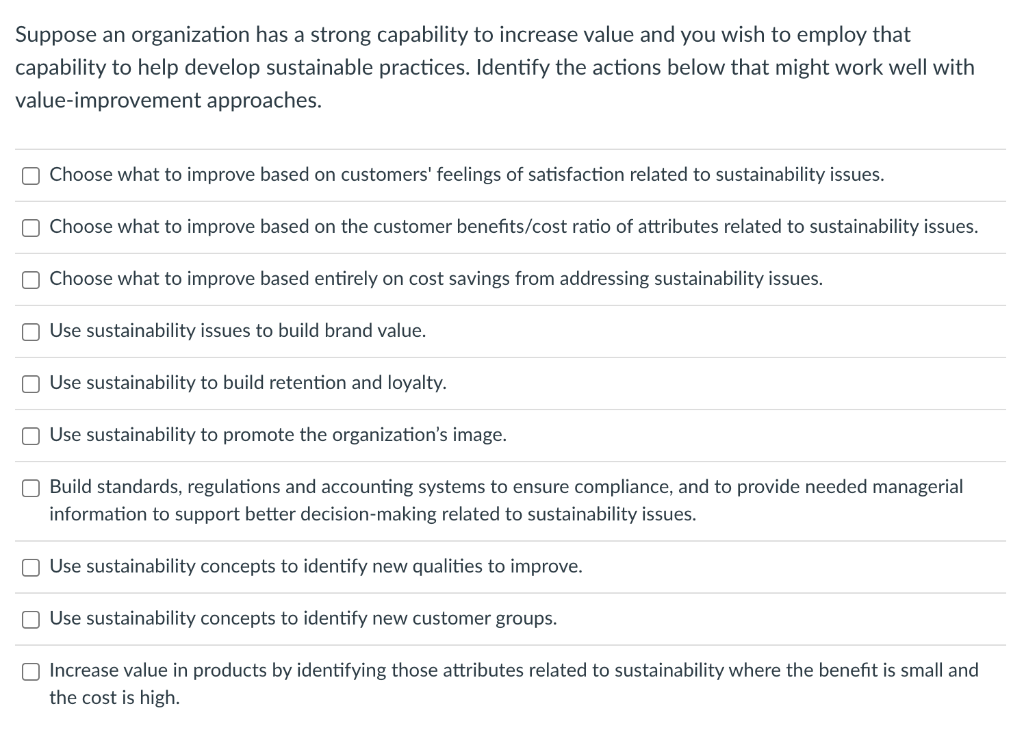Screen dimensions: 1024x730
Task: Check 'Use sustainability issues to build brand value'
Action: (30, 331)
